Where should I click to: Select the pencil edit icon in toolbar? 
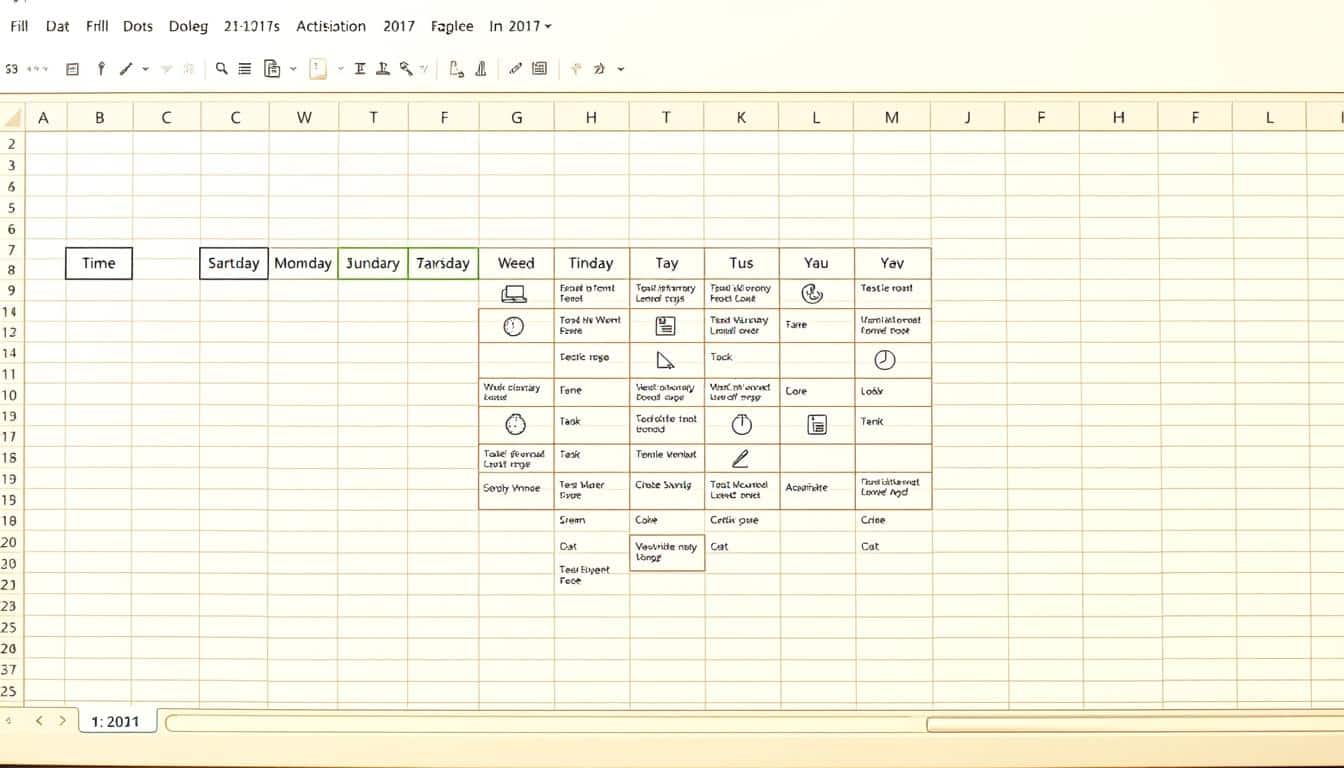point(515,69)
